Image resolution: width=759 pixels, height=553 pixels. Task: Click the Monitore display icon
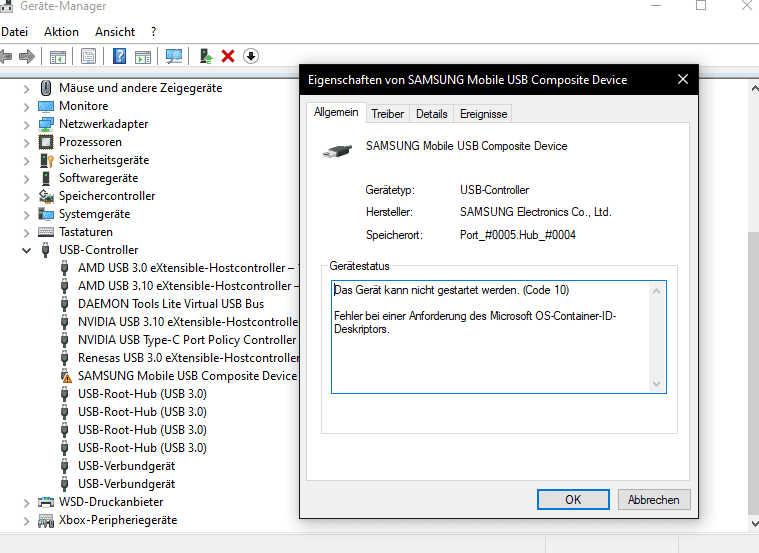(46, 106)
